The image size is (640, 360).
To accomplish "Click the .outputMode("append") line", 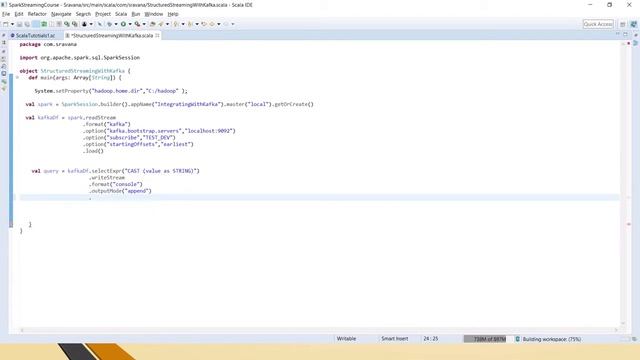I will pos(120,191).
